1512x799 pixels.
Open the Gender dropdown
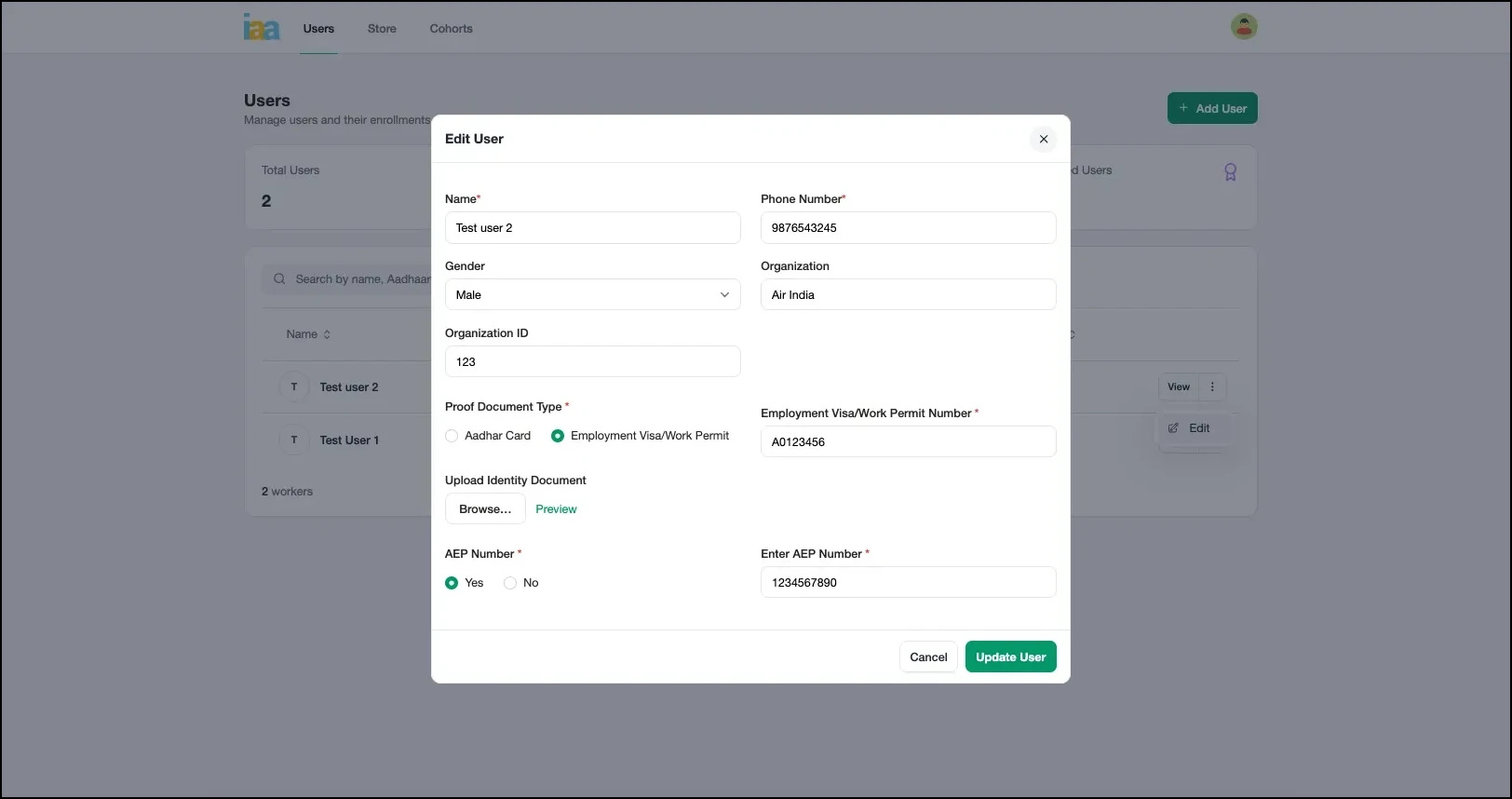(592, 295)
